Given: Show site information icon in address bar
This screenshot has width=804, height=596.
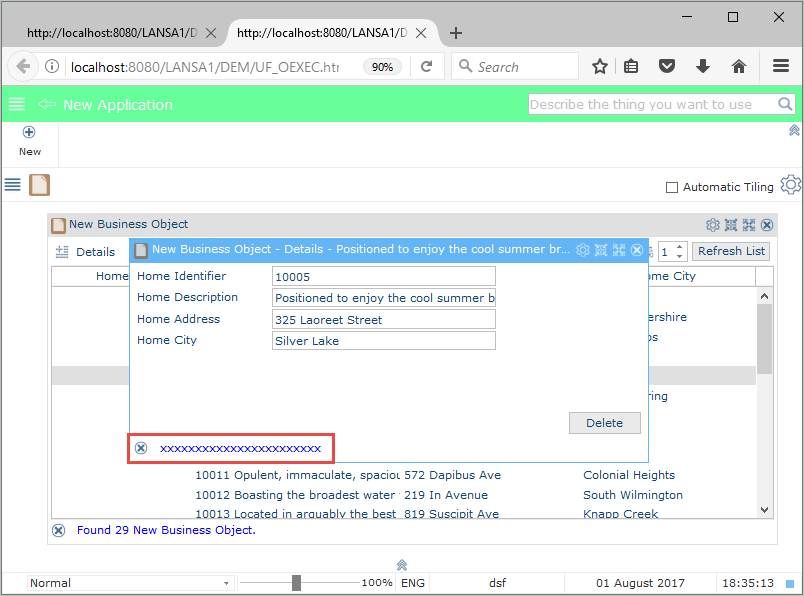Looking at the screenshot, I should click(52, 67).
